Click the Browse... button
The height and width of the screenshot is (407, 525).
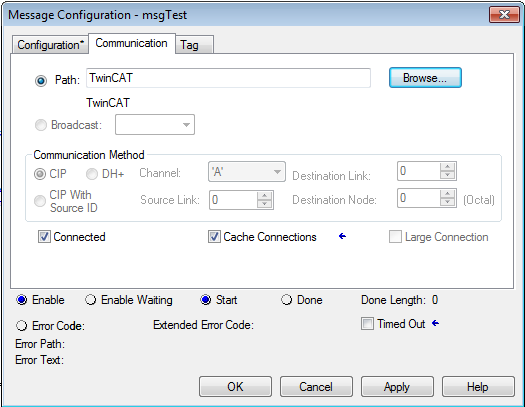[425, 78]
